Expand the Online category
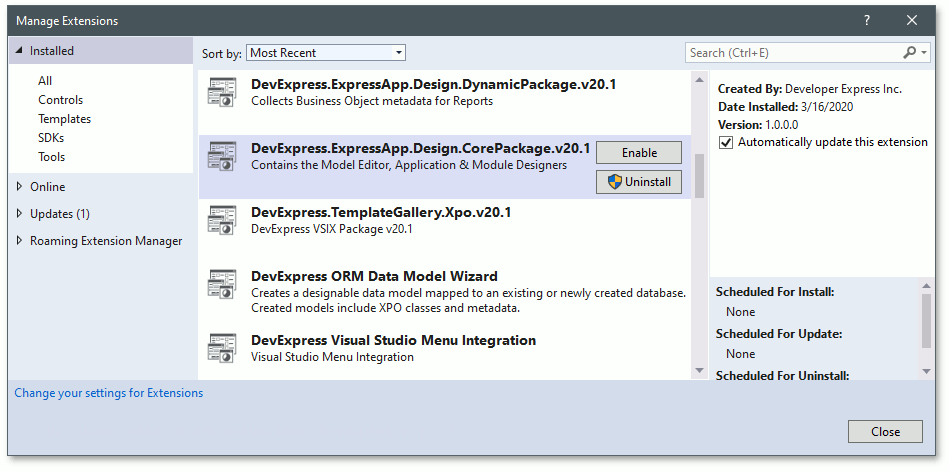This screenshot has width=949, height=471. pos(20,186)
